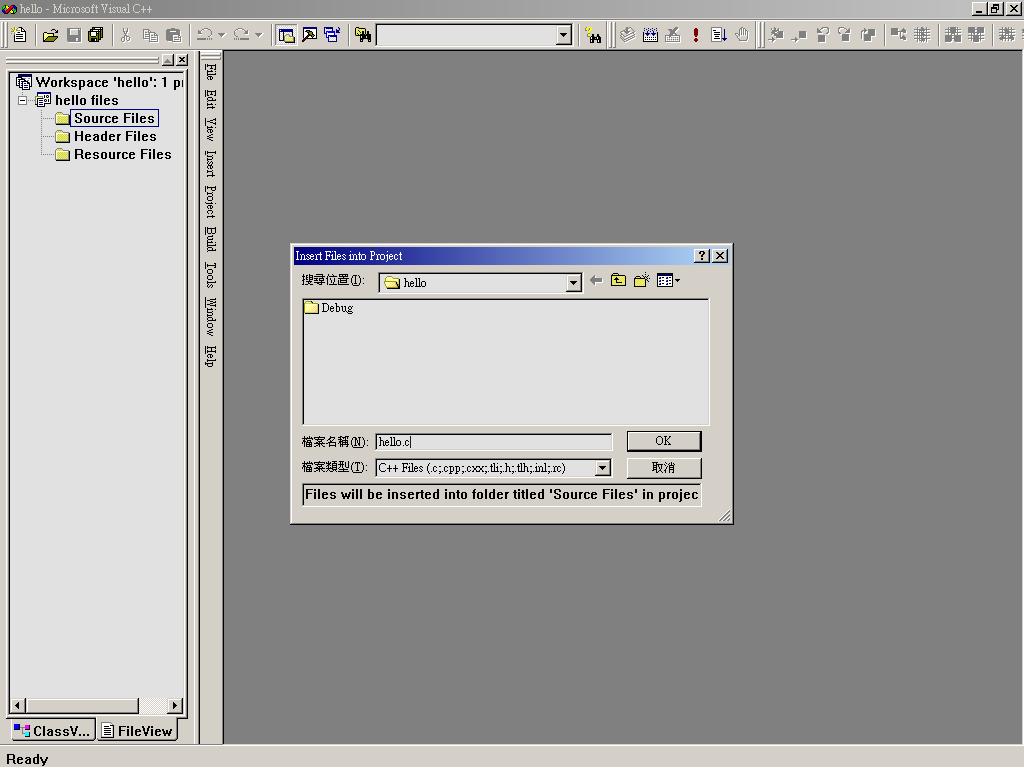The image size is (1024, 768).
Task: Click the workspace scrollbar left arrow
Action: click(18, 706)
